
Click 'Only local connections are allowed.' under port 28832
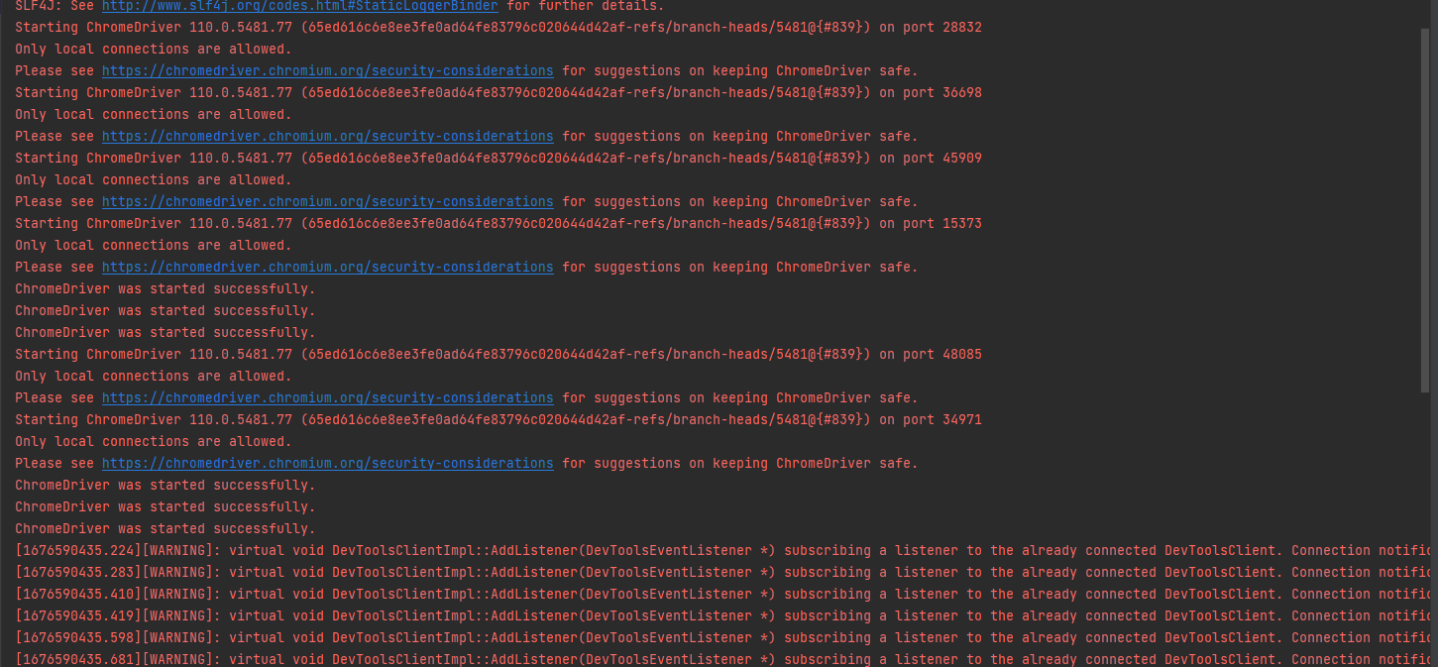[153, 49]
